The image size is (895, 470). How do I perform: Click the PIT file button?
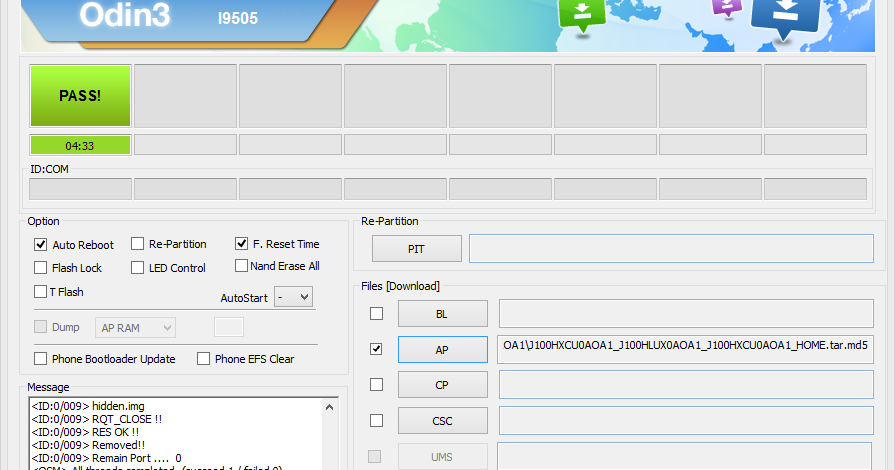pos(417,249)
